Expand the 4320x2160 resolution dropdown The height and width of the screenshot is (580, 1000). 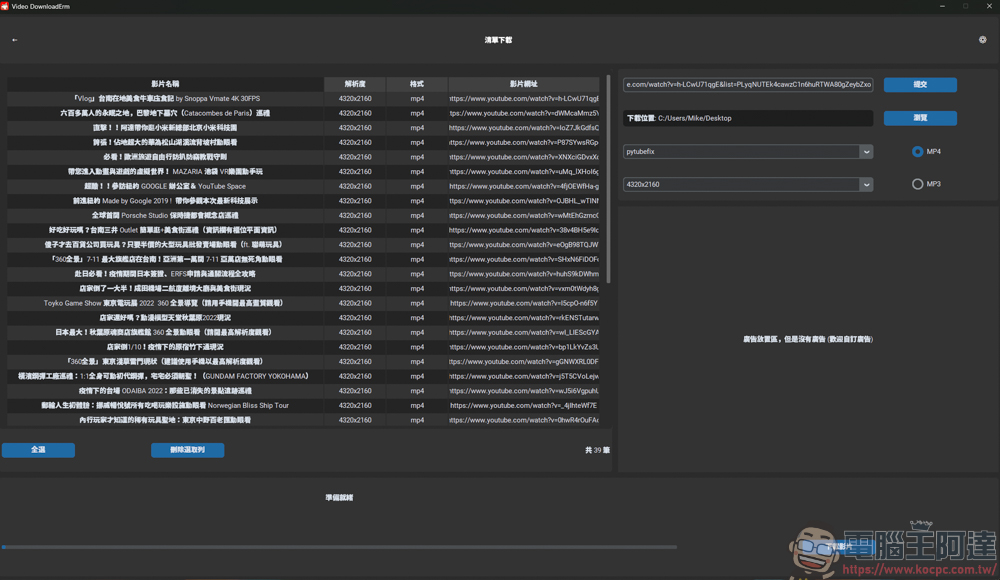click(x=747, y=184)
